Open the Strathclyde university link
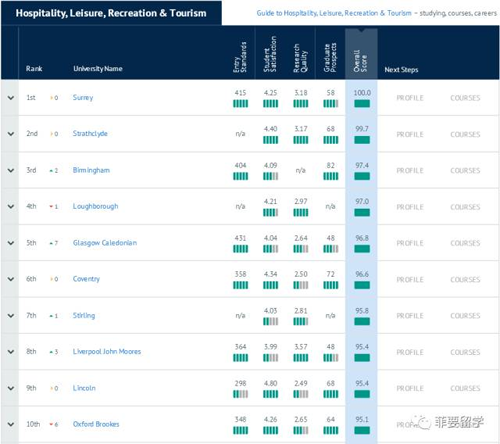 (90, 134)
